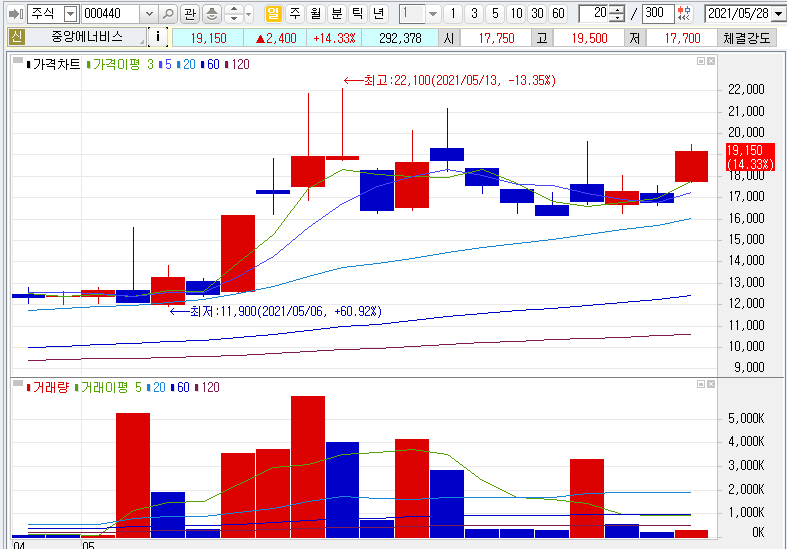Image resolution: width=787 pixels, height=549 pixels.
Task: Click the price chart pane corner handle icon
Action: click(x=18, y=61)
